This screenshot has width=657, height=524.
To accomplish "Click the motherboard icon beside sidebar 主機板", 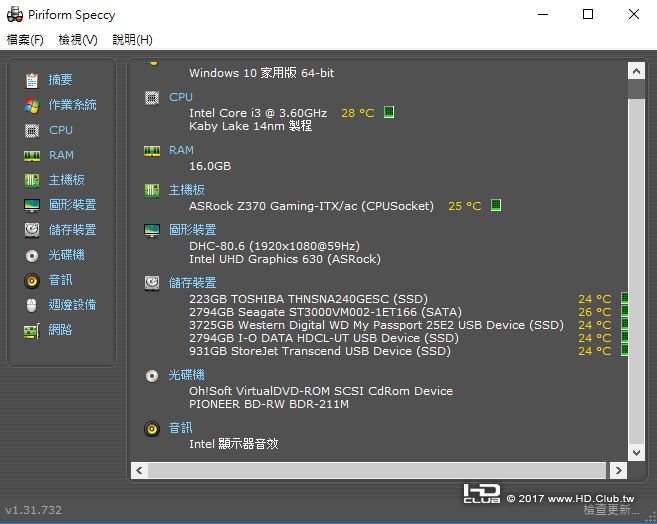I will (x=32, y=181).
